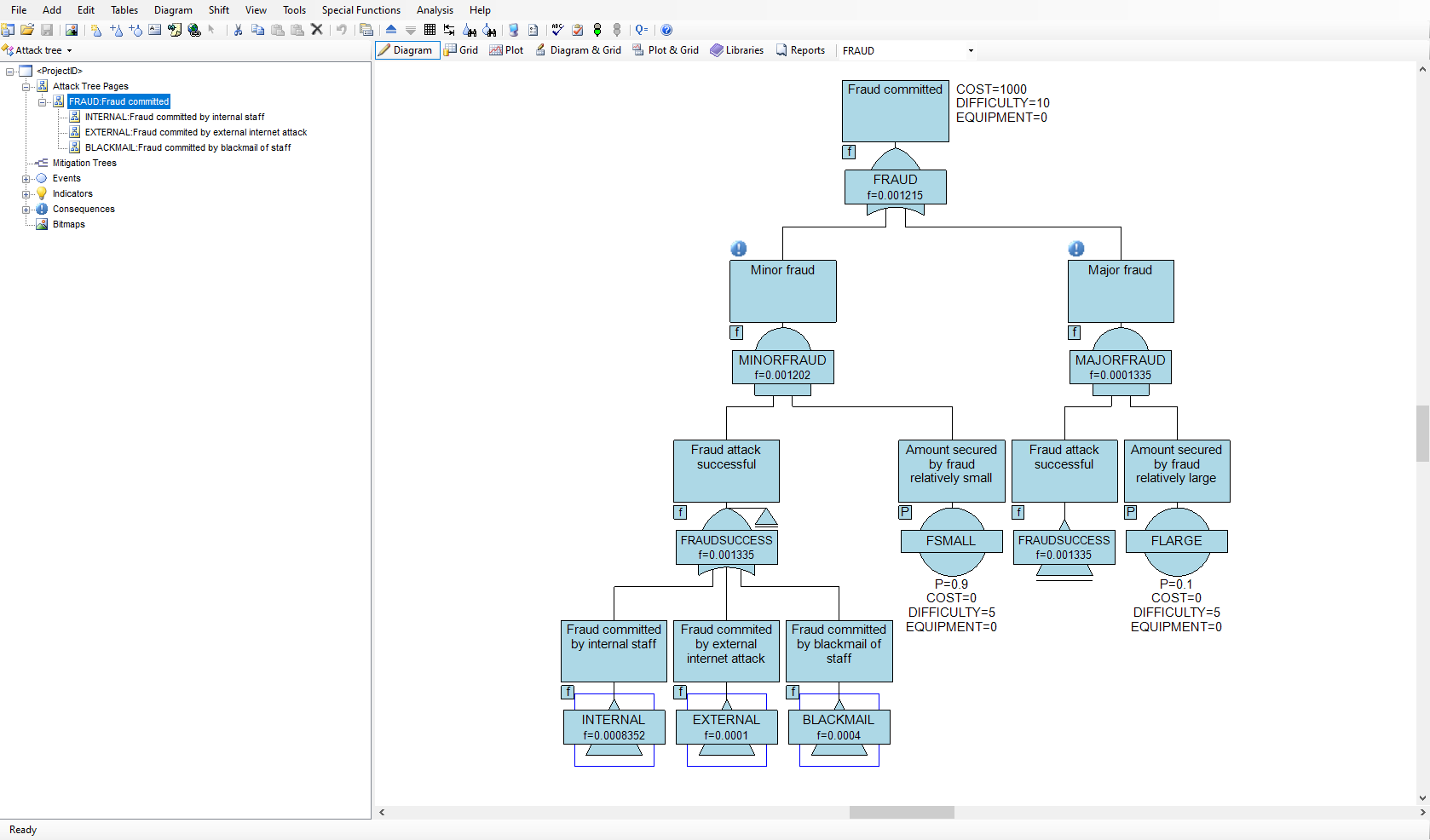
Task: Click the Cut scissors icon in toolbar
Action: [x=238, y=30]
